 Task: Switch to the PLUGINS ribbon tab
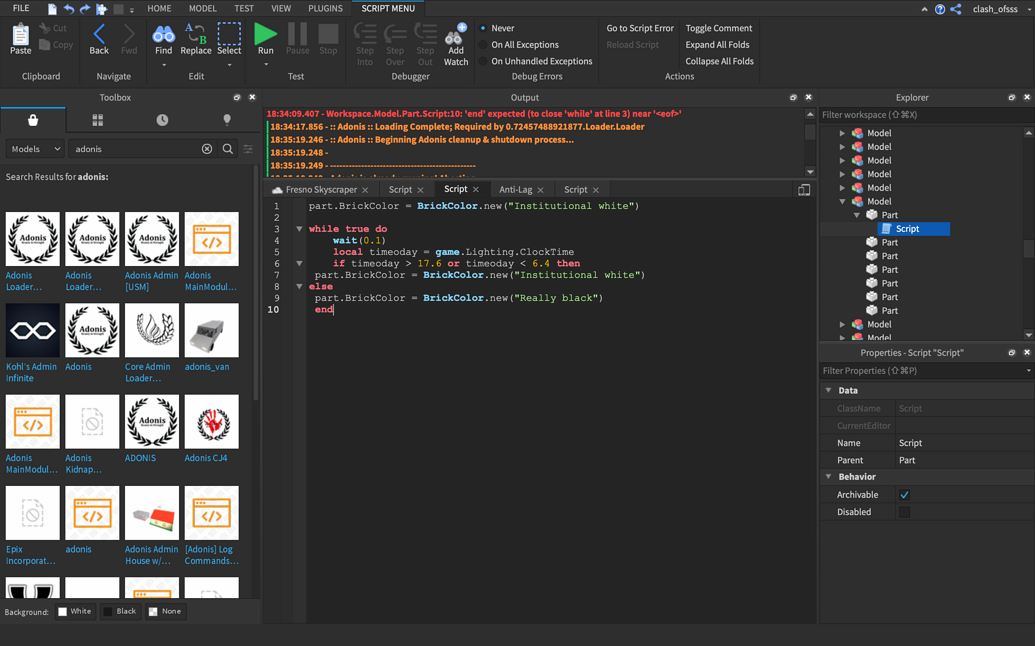pyautogui.click(x=325, y=9)
